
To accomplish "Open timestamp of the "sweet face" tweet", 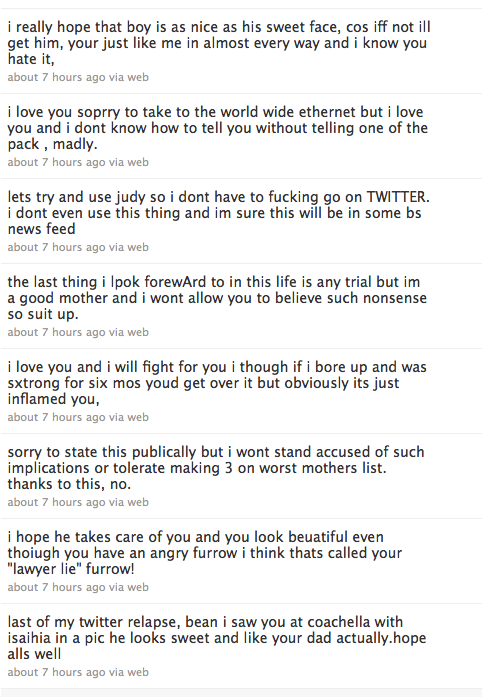I will click(56, 77).
